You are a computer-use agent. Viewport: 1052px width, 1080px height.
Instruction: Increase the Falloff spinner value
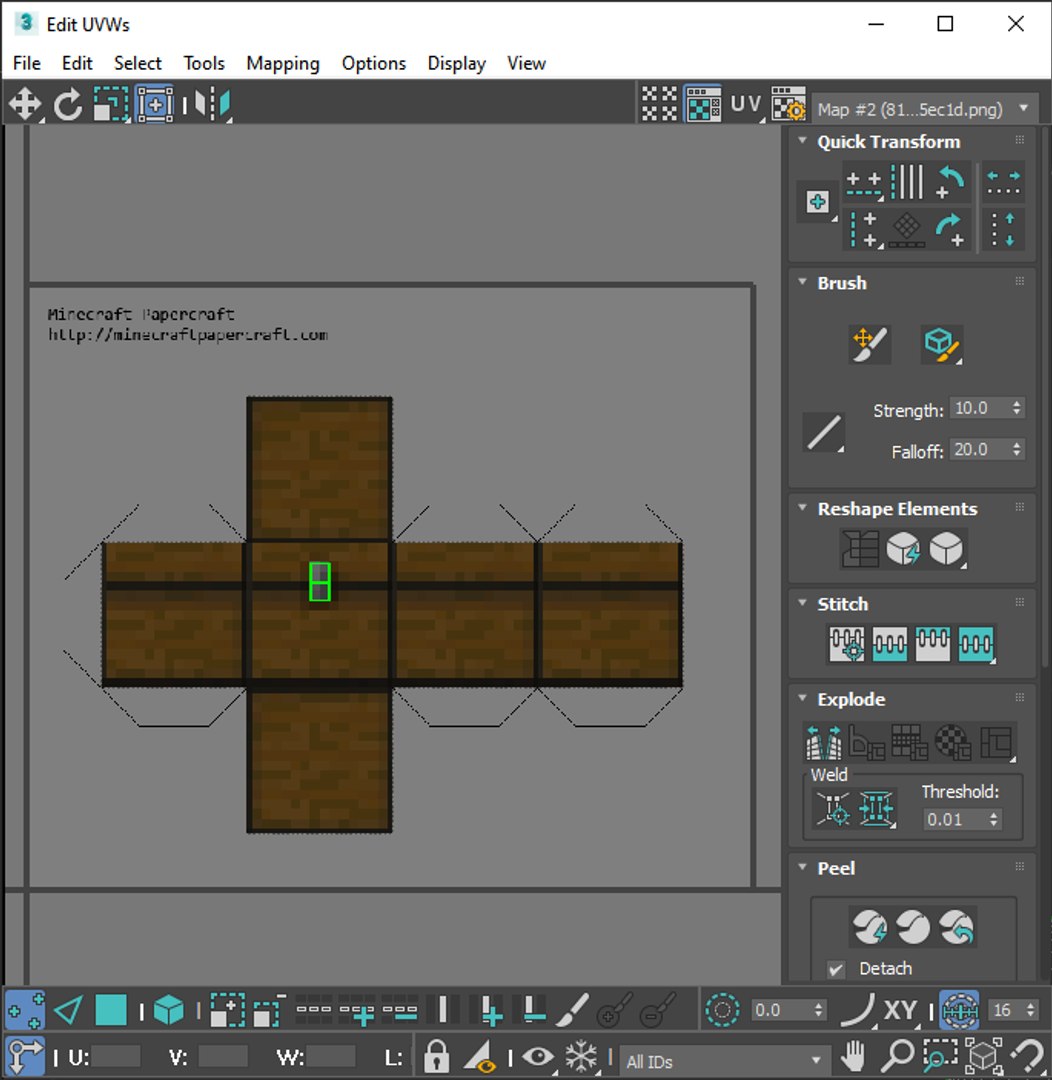tap(1017, 445)
